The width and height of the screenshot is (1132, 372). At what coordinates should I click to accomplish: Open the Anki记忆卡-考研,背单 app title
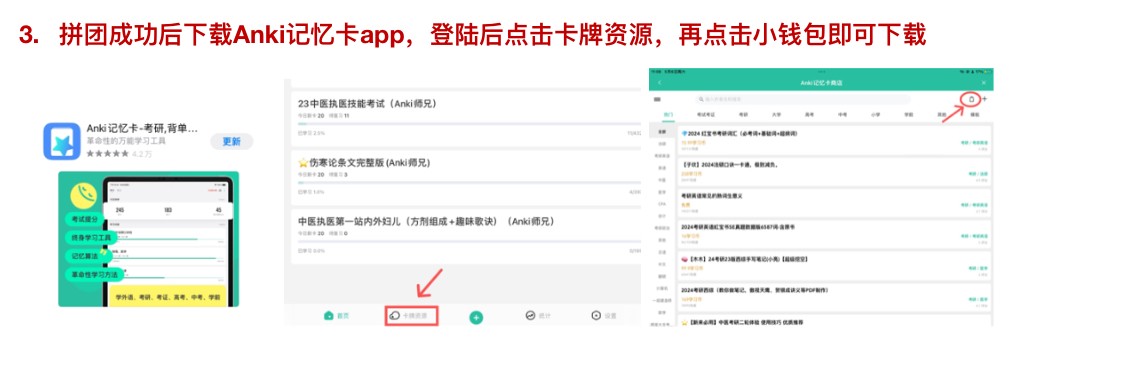coord(142,129)
